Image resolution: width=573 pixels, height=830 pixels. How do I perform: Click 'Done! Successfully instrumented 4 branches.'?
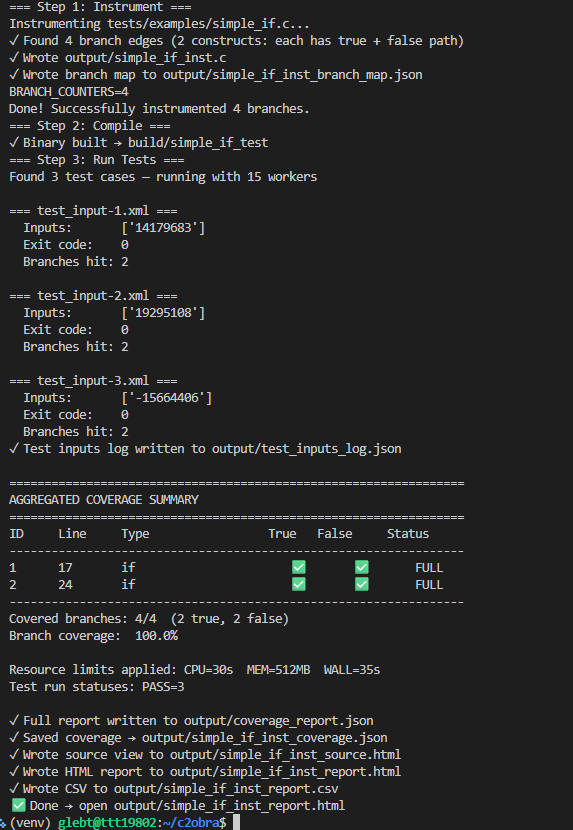(159, 109)
